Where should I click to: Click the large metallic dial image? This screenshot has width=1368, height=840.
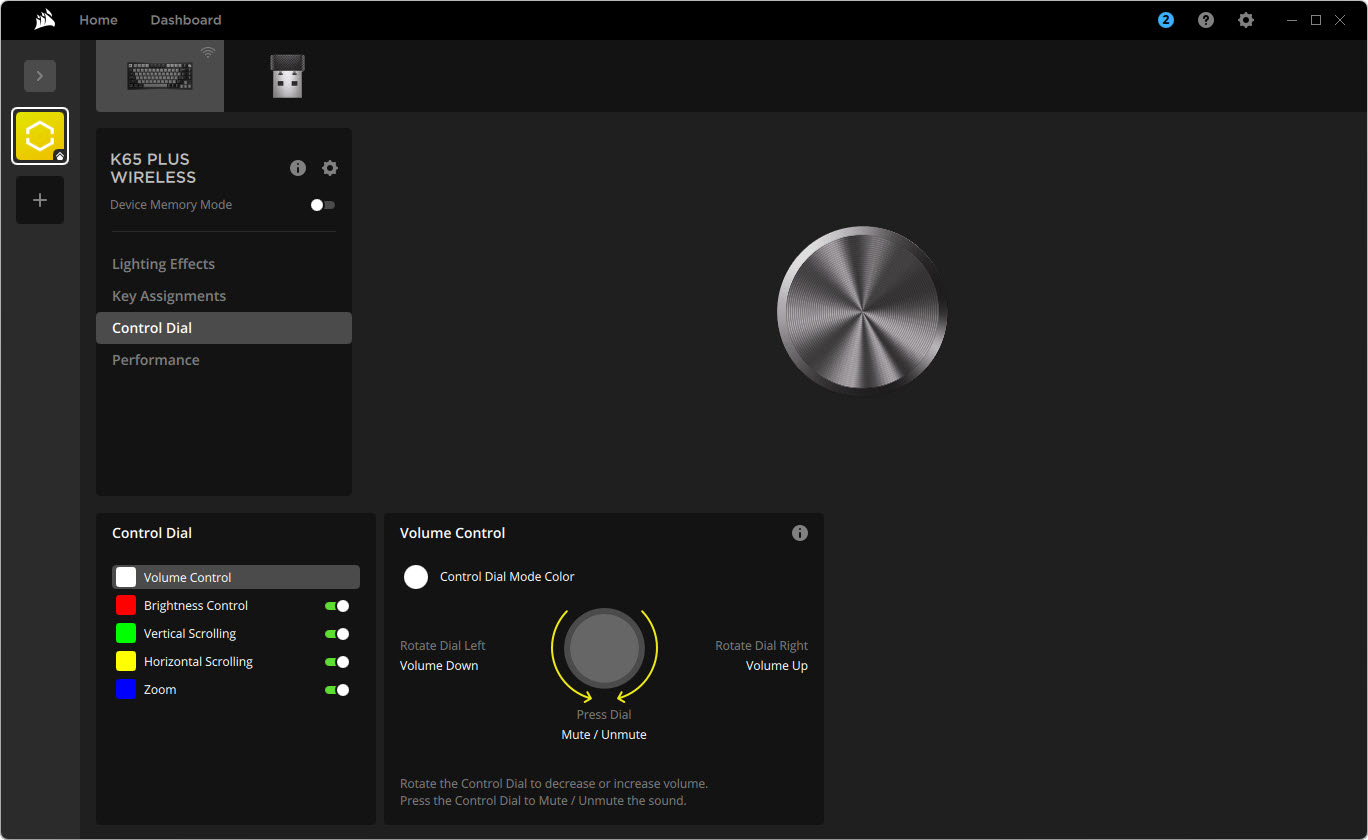coord(862,311)
